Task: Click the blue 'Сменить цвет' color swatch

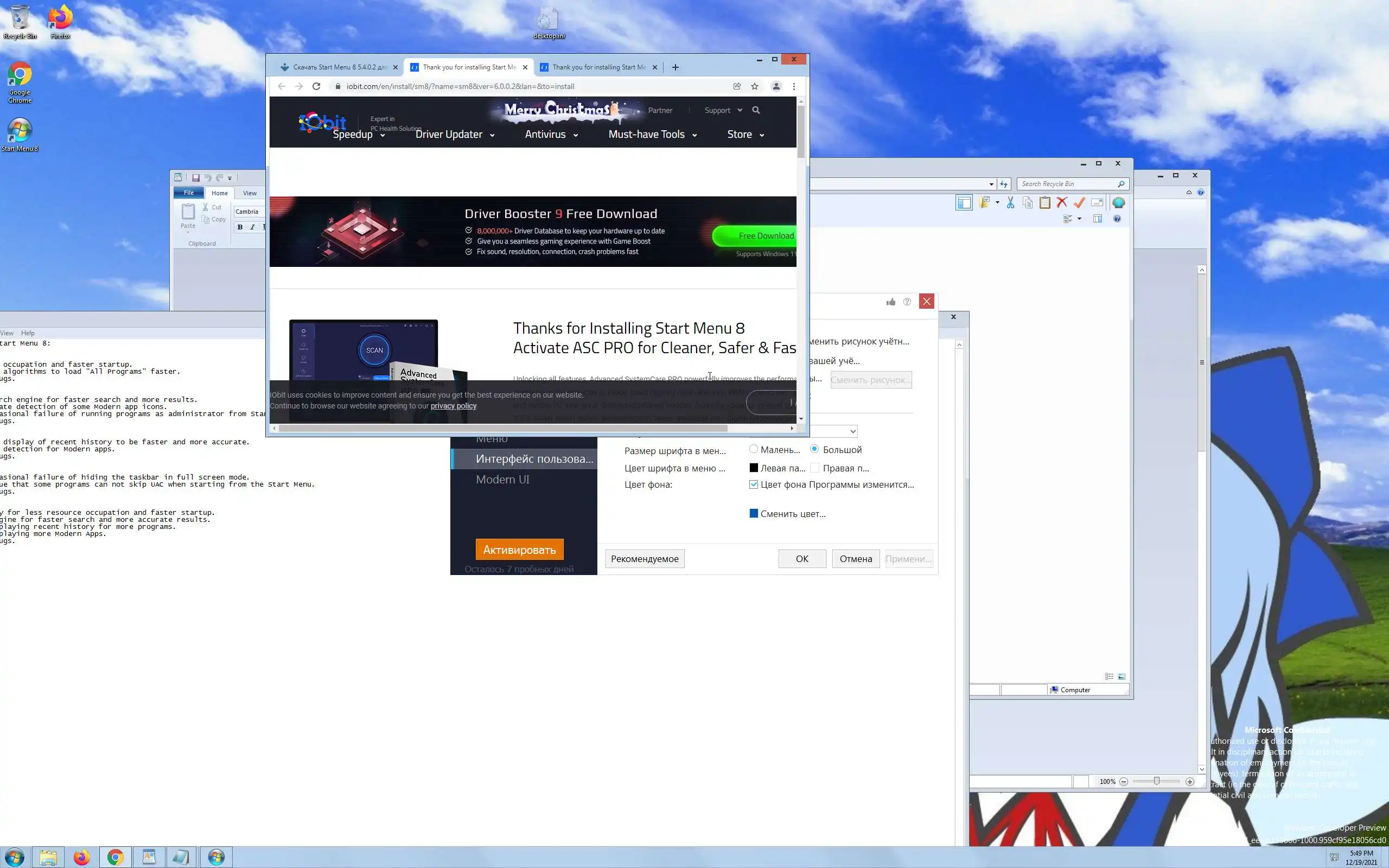Action: tap(754, 513)
